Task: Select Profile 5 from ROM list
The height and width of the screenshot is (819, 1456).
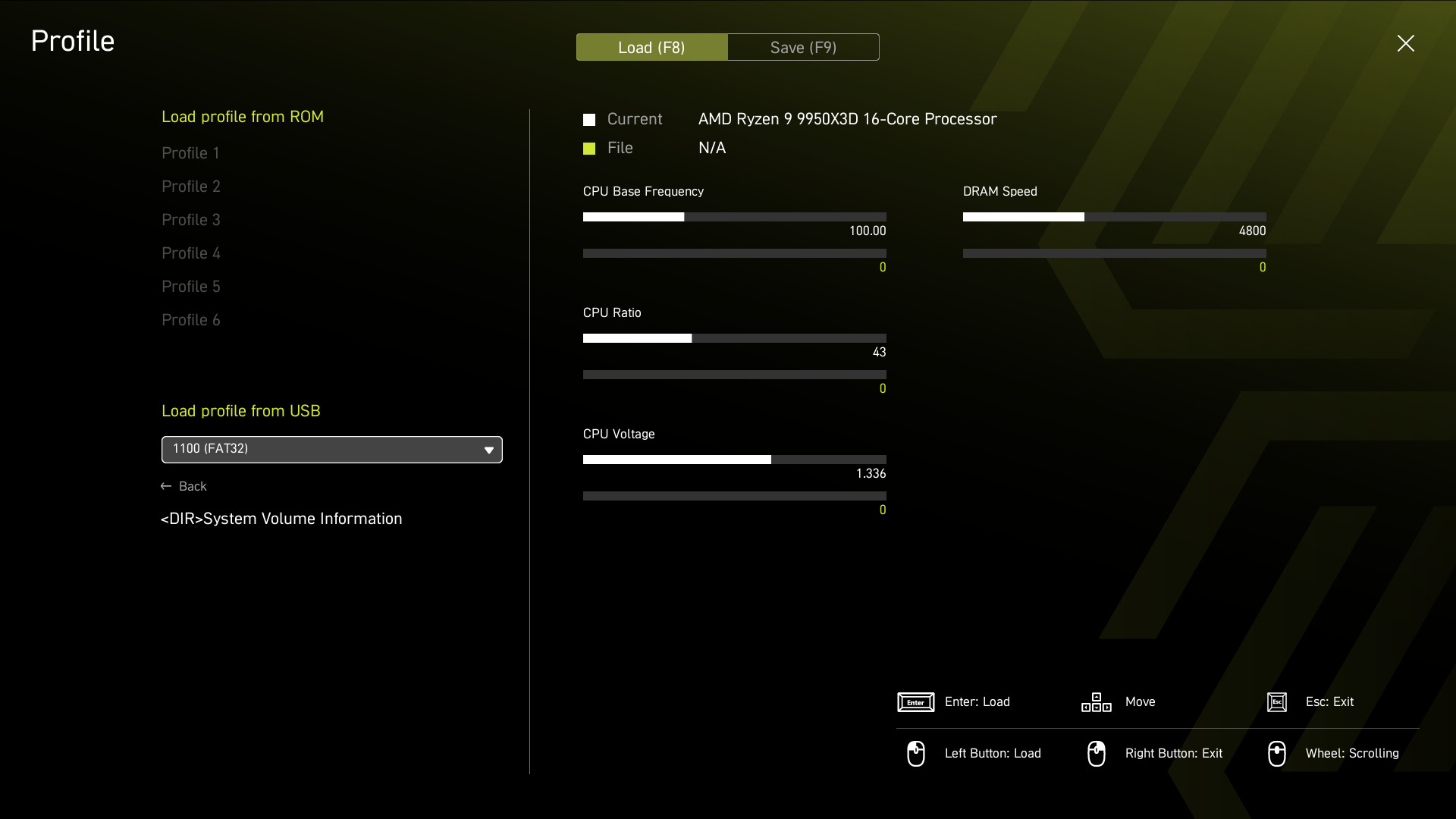Action: click(191, 287)
